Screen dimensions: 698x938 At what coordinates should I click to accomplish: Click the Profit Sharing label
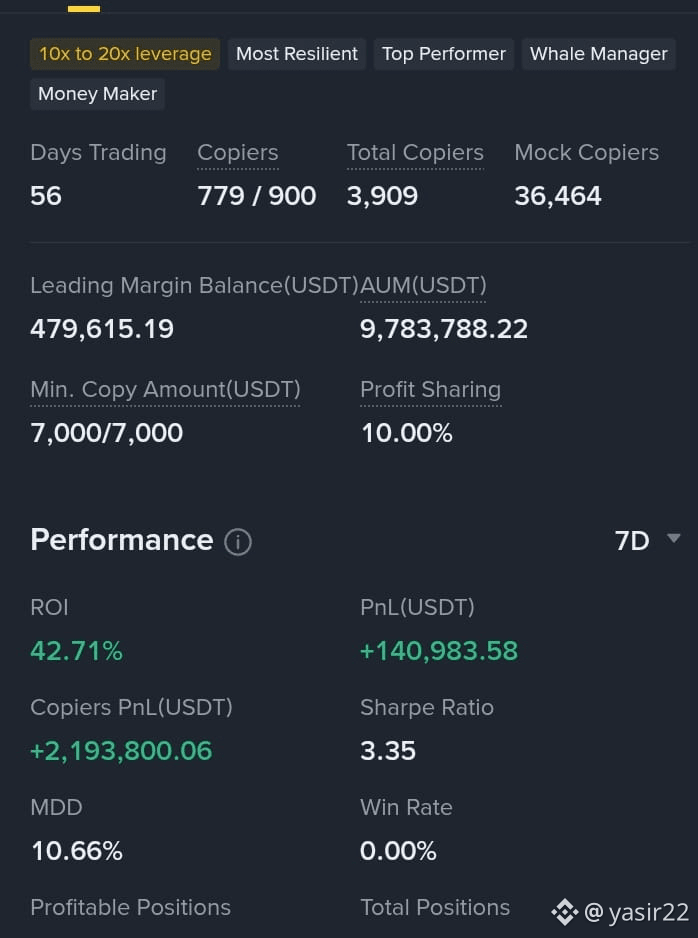431,390
